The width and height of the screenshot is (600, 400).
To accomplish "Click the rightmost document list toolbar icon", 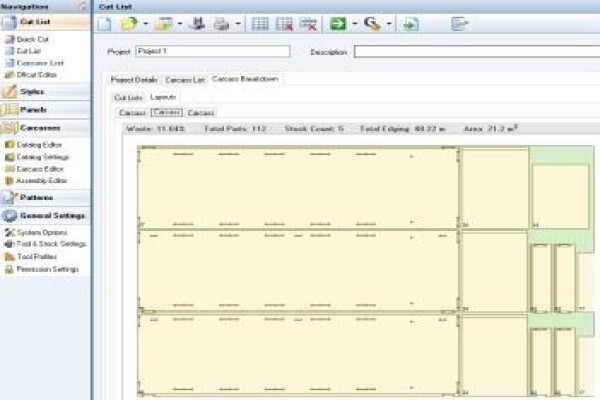I will tap(459, 24).
